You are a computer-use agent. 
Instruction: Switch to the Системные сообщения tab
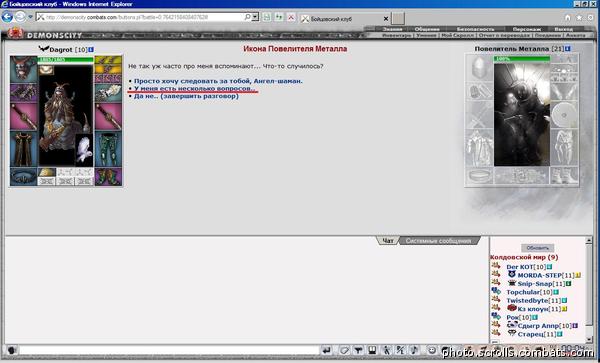(x=439, y=241)
